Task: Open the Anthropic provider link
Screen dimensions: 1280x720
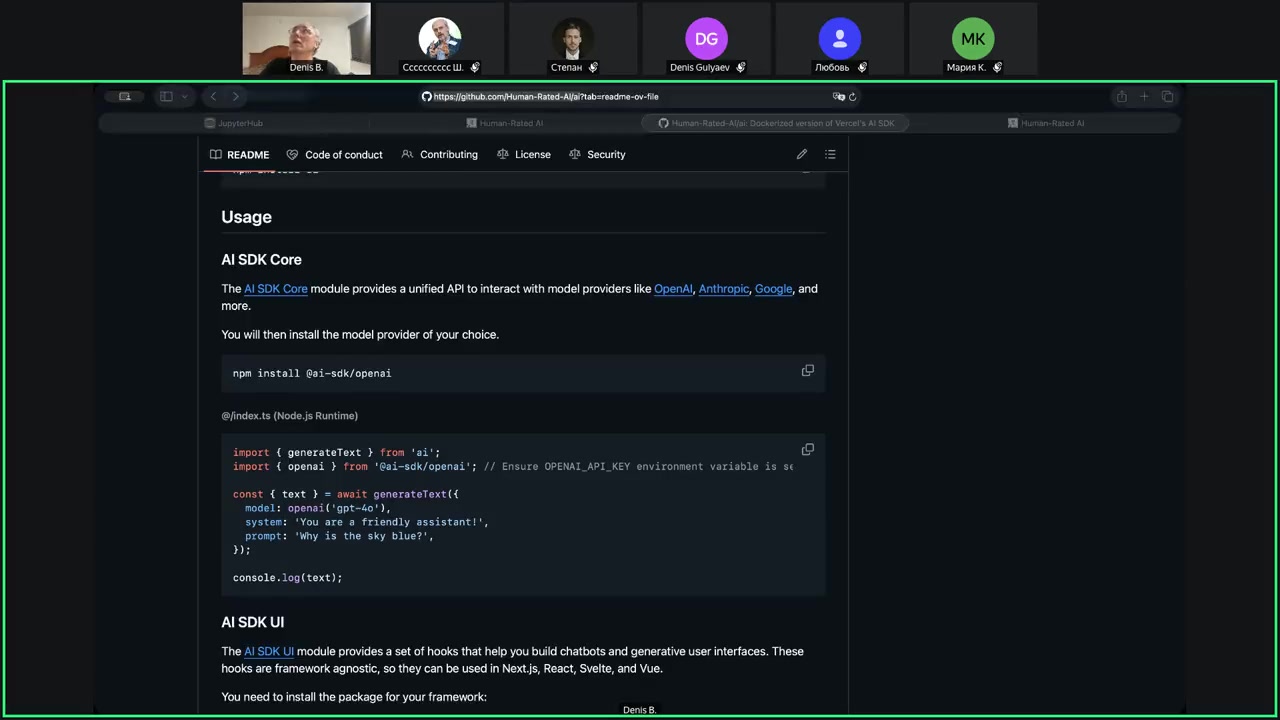Action: point(723,289)
